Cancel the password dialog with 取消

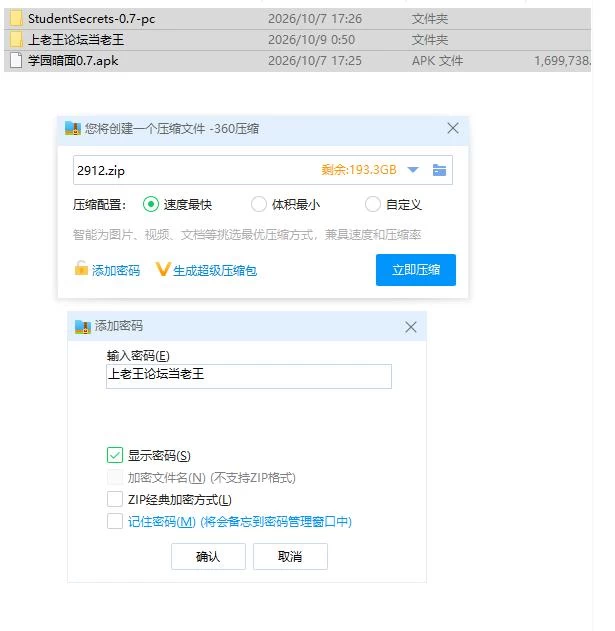pyautogui.click(x=290, y=557)
